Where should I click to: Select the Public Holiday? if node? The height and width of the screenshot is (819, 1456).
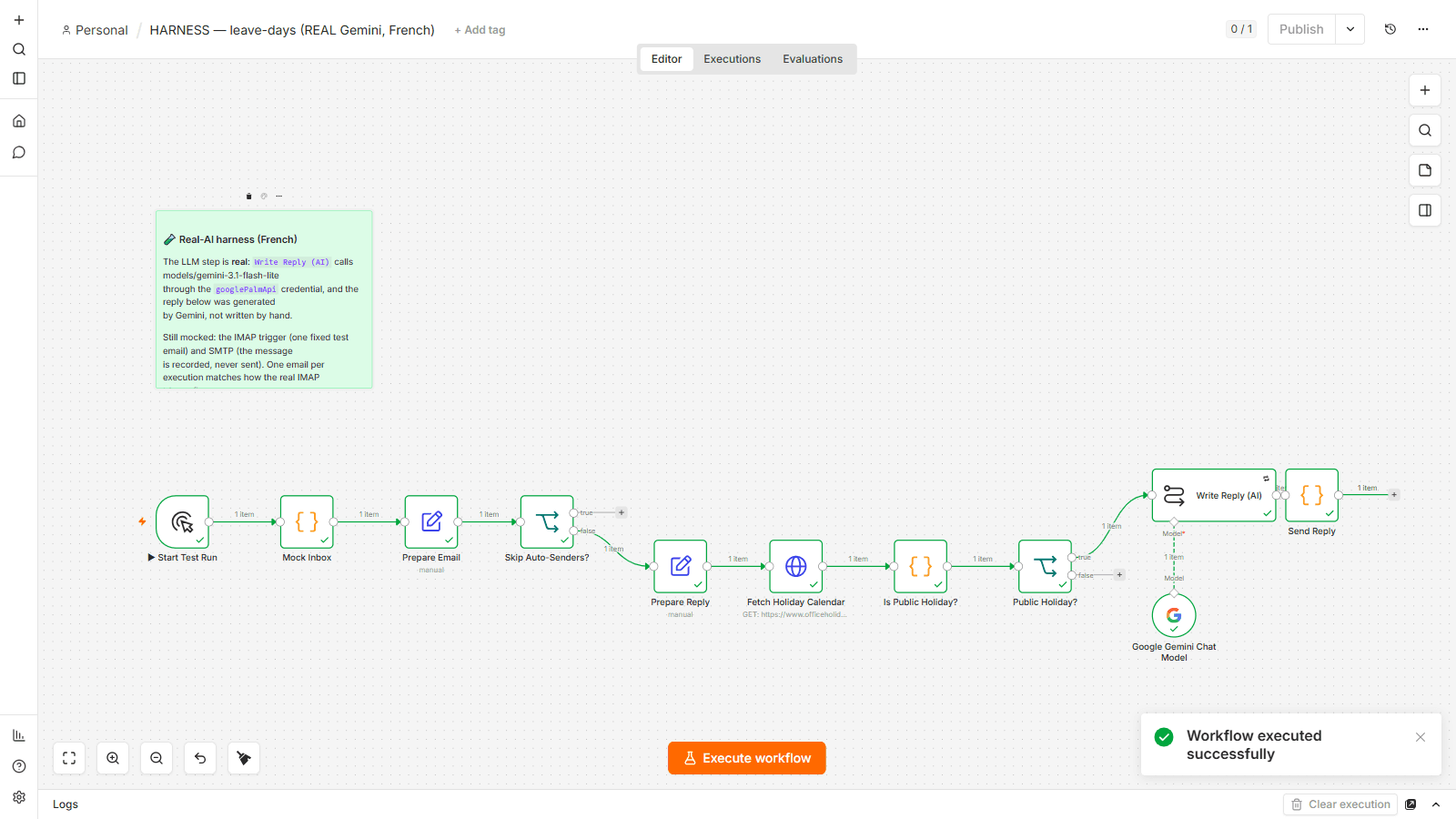click(1046, 566)
